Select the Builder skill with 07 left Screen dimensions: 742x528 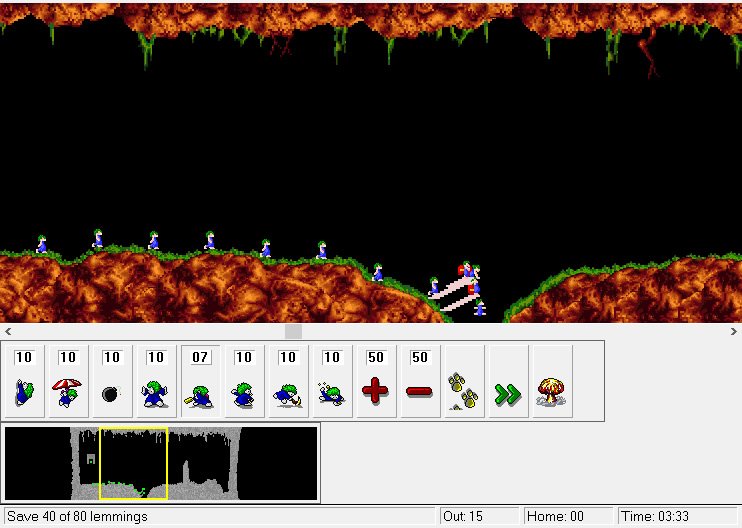coord(200,381)
